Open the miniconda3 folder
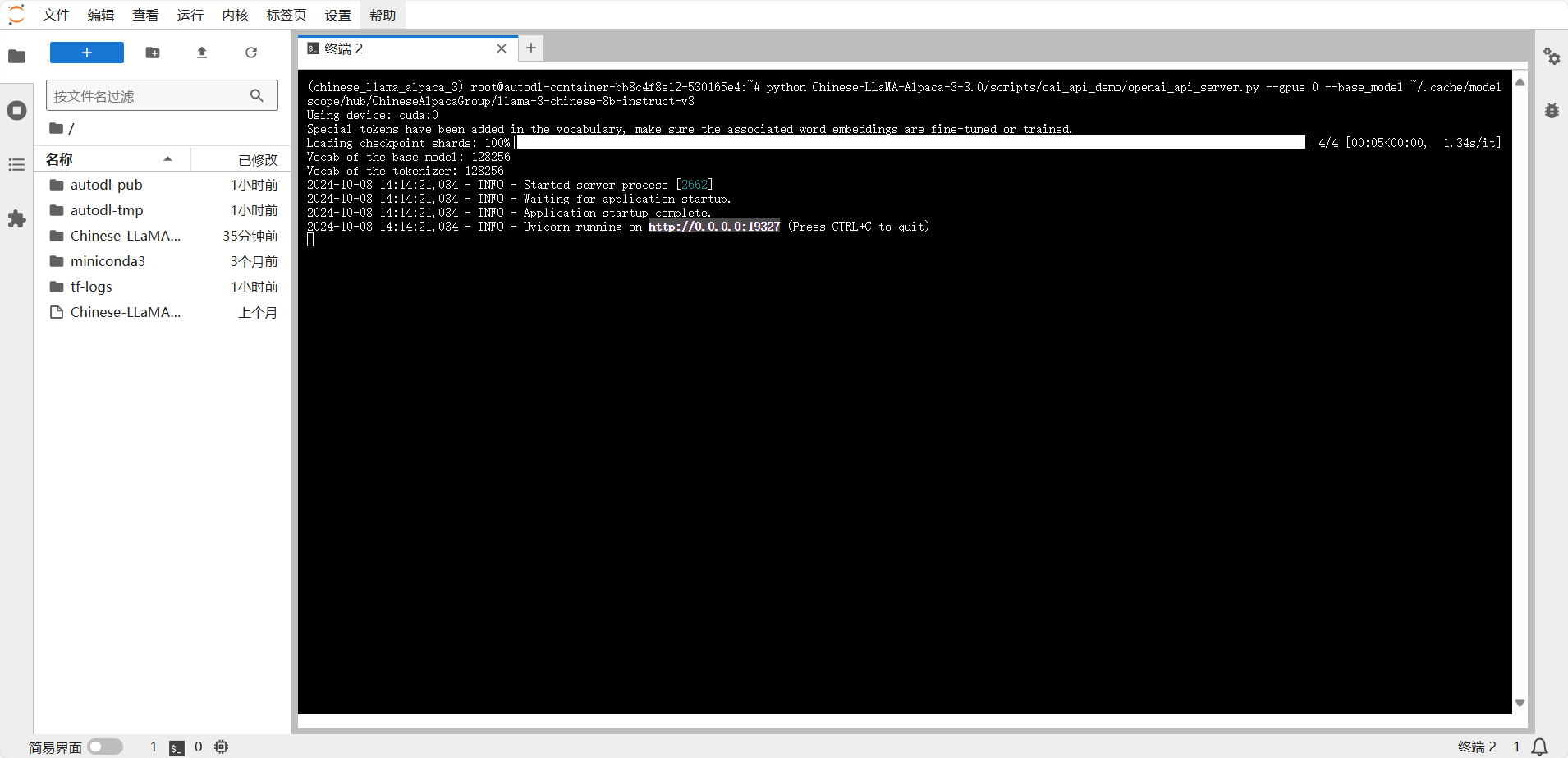Image resolution: width=1568 pixels, height=758 pixels. tap(108, 261)
